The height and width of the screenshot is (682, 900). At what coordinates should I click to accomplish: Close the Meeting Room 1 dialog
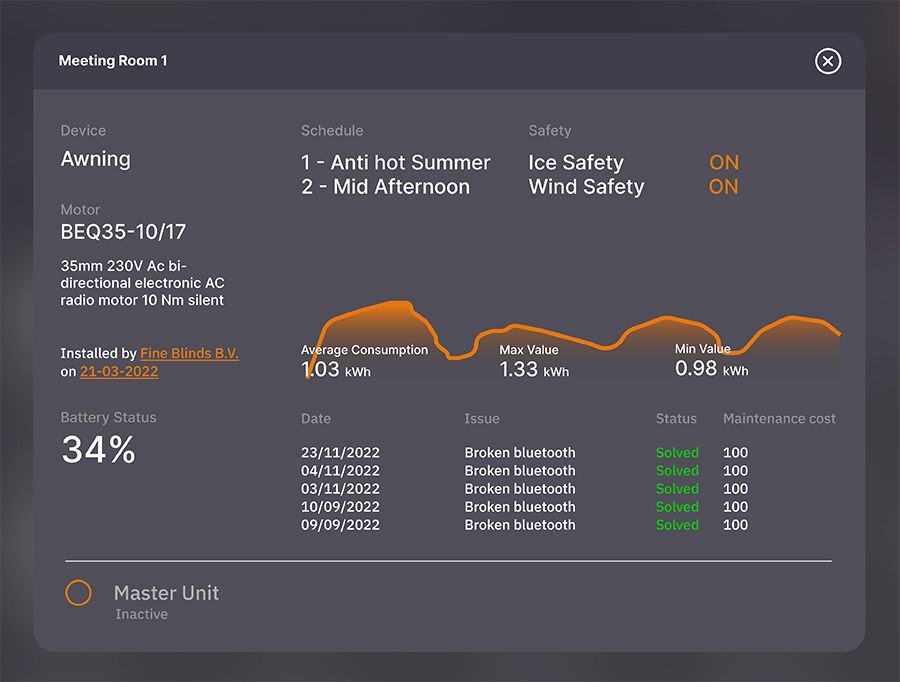(827, 62)
